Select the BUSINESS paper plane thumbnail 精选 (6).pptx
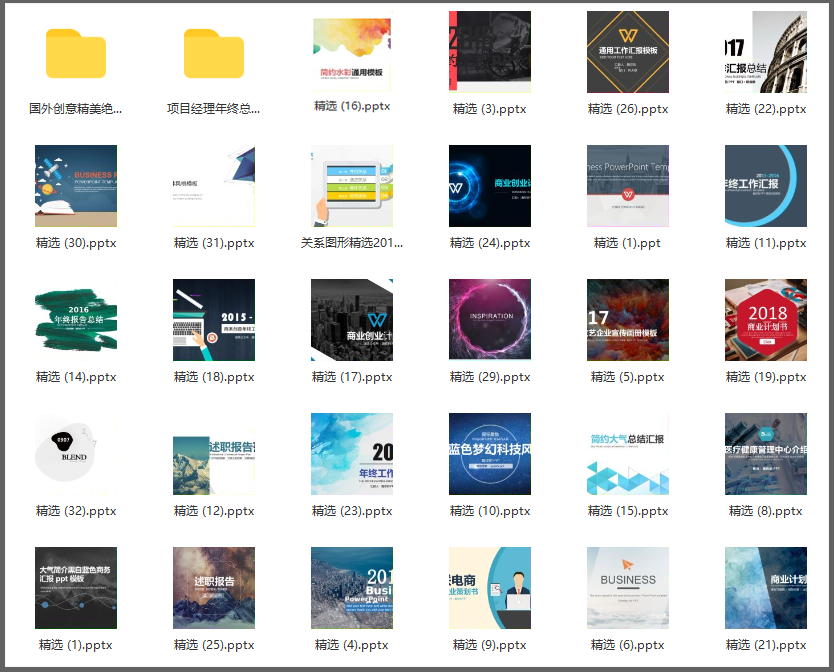Image resolution: width=835 pixels, height=672 pixels. (x=628, y=588)
